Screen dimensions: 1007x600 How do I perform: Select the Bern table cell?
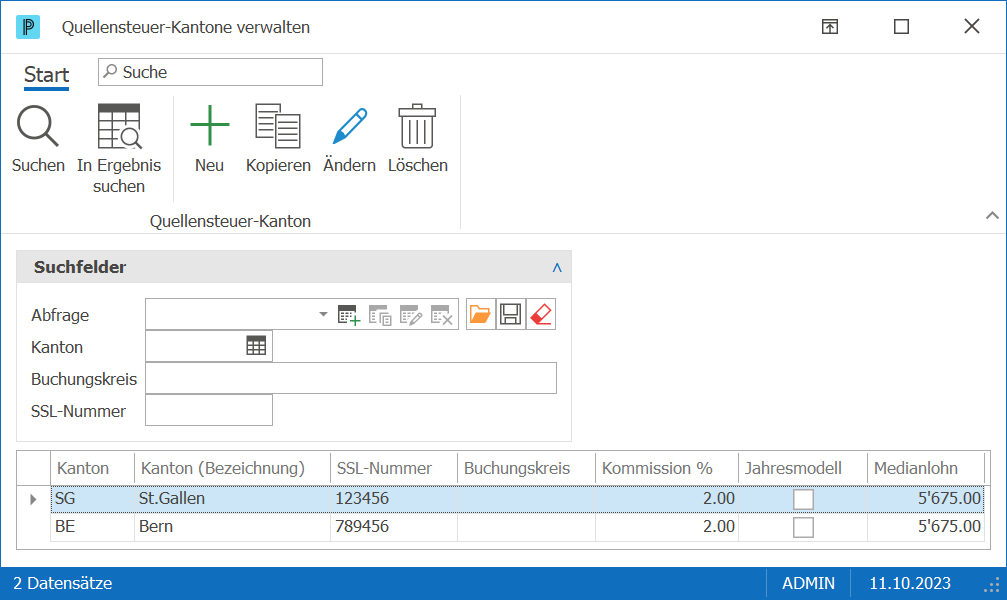(232, 527)
